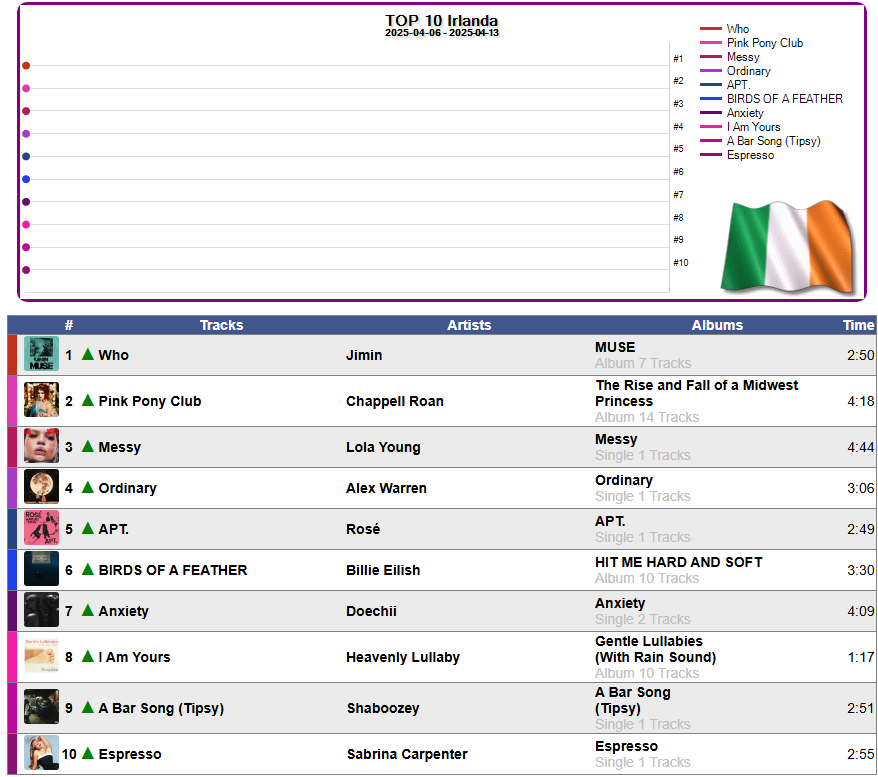Select the crimson #3 chart point
Viewport: 878px width, 777px height.
pos(26,111)
